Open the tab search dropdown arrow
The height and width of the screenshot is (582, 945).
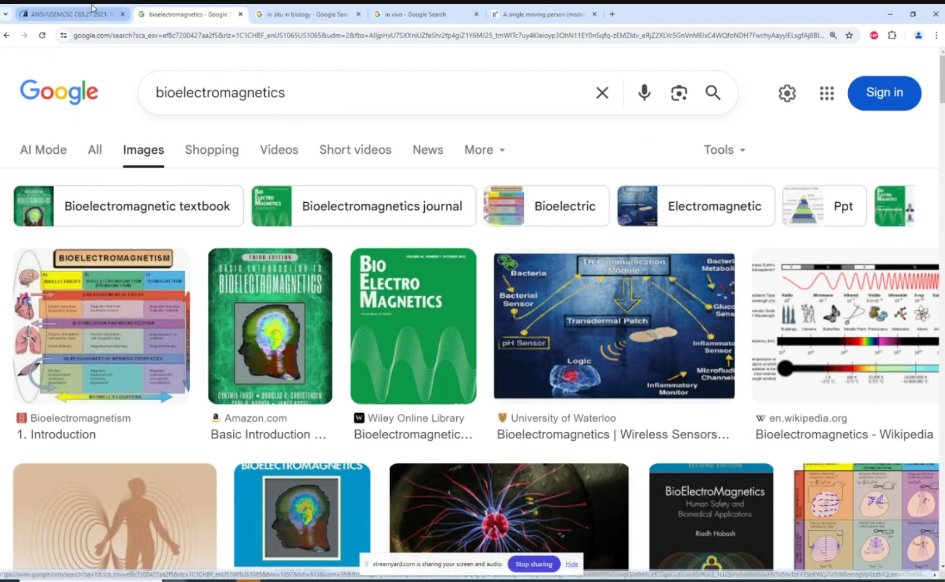pyautogui.click(x=5, y=14)
